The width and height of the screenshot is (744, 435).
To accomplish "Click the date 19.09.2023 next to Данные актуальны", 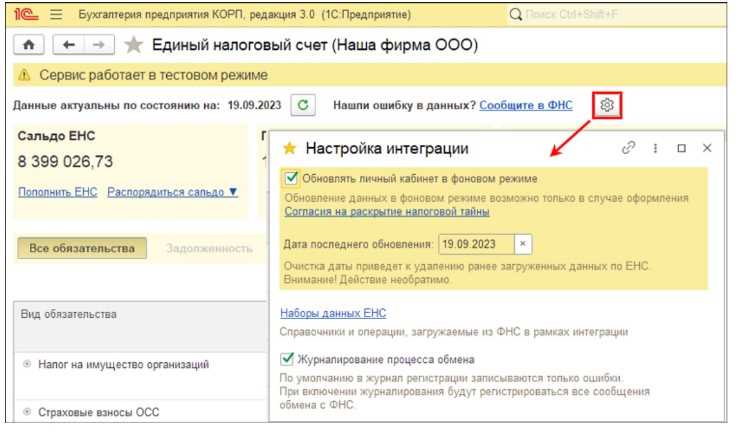I will coord(254,105).
